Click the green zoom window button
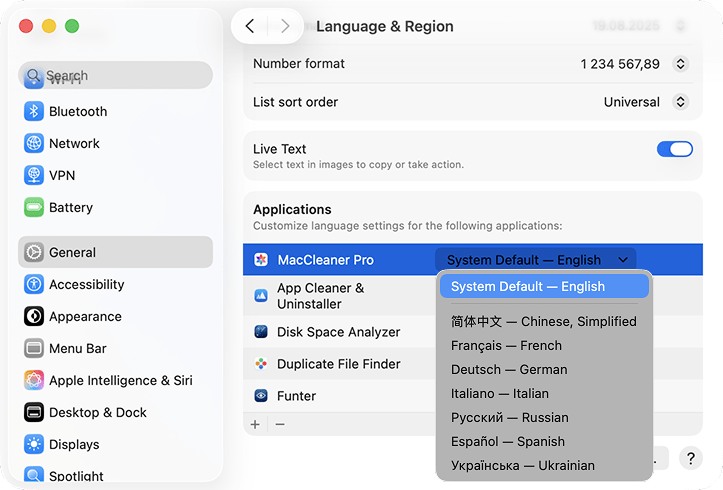The width and height of the screenshot is (723, 490). 72,26
